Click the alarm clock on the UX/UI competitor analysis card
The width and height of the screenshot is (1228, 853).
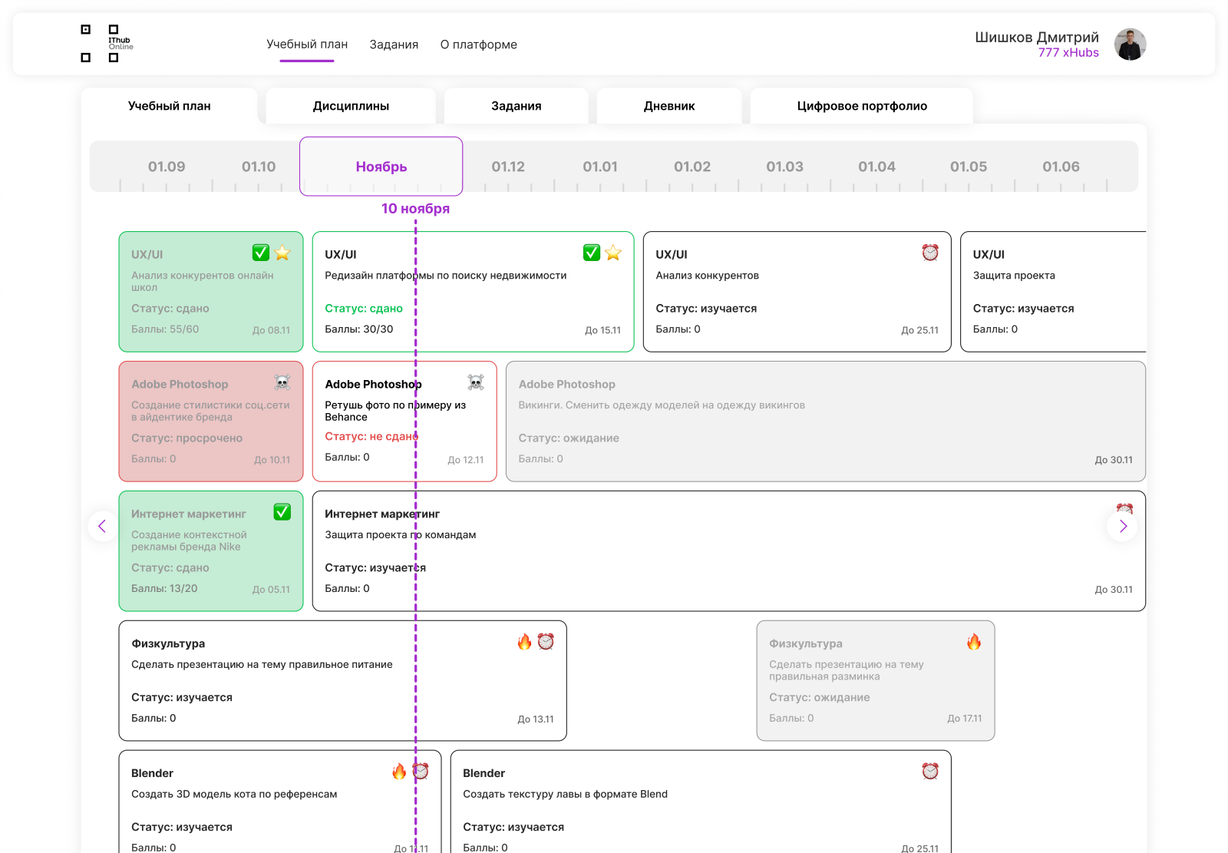tap(930, 253)
